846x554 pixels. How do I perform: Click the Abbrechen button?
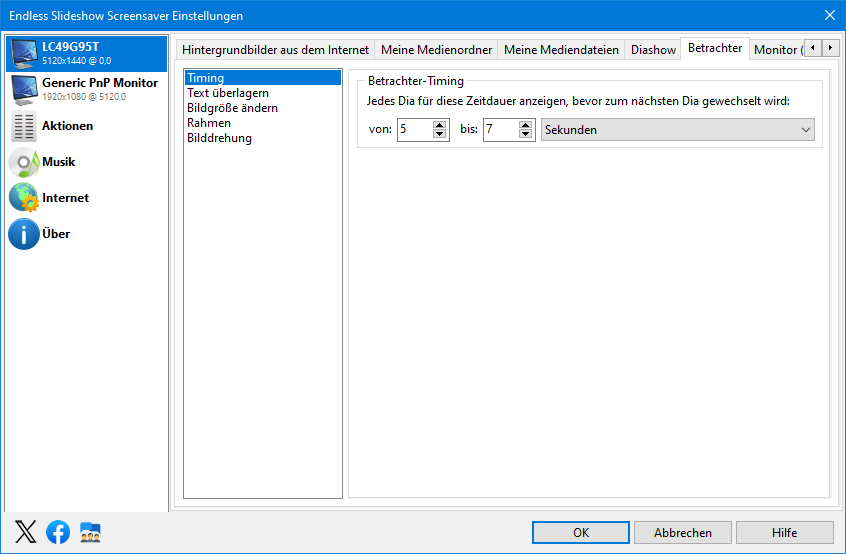(683, 532)
